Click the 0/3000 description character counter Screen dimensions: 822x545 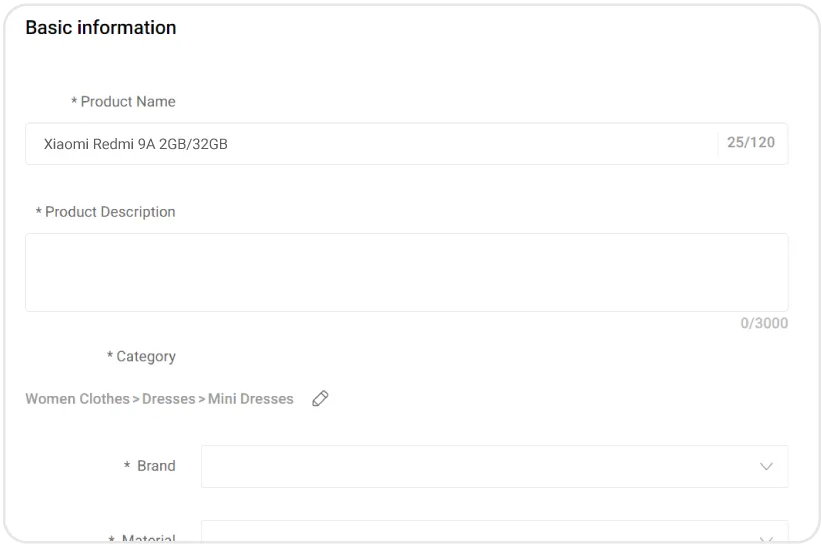[x=764, y=323]
